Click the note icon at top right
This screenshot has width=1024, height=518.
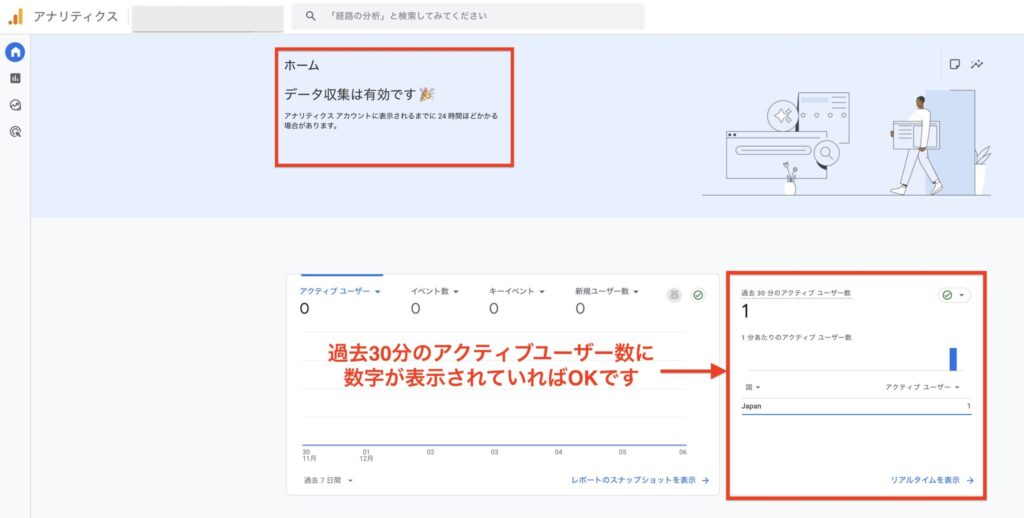955,64
